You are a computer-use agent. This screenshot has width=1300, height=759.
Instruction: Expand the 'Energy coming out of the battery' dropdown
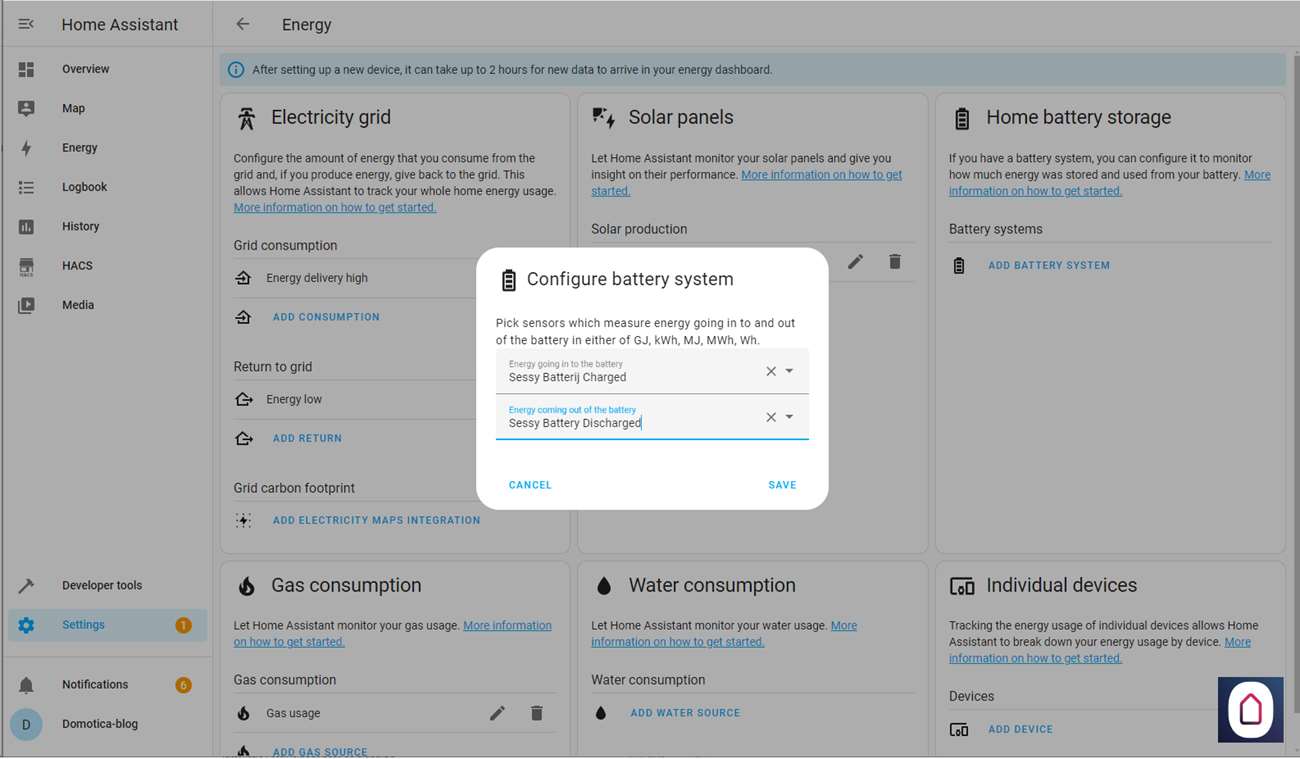tap(789, 417)
